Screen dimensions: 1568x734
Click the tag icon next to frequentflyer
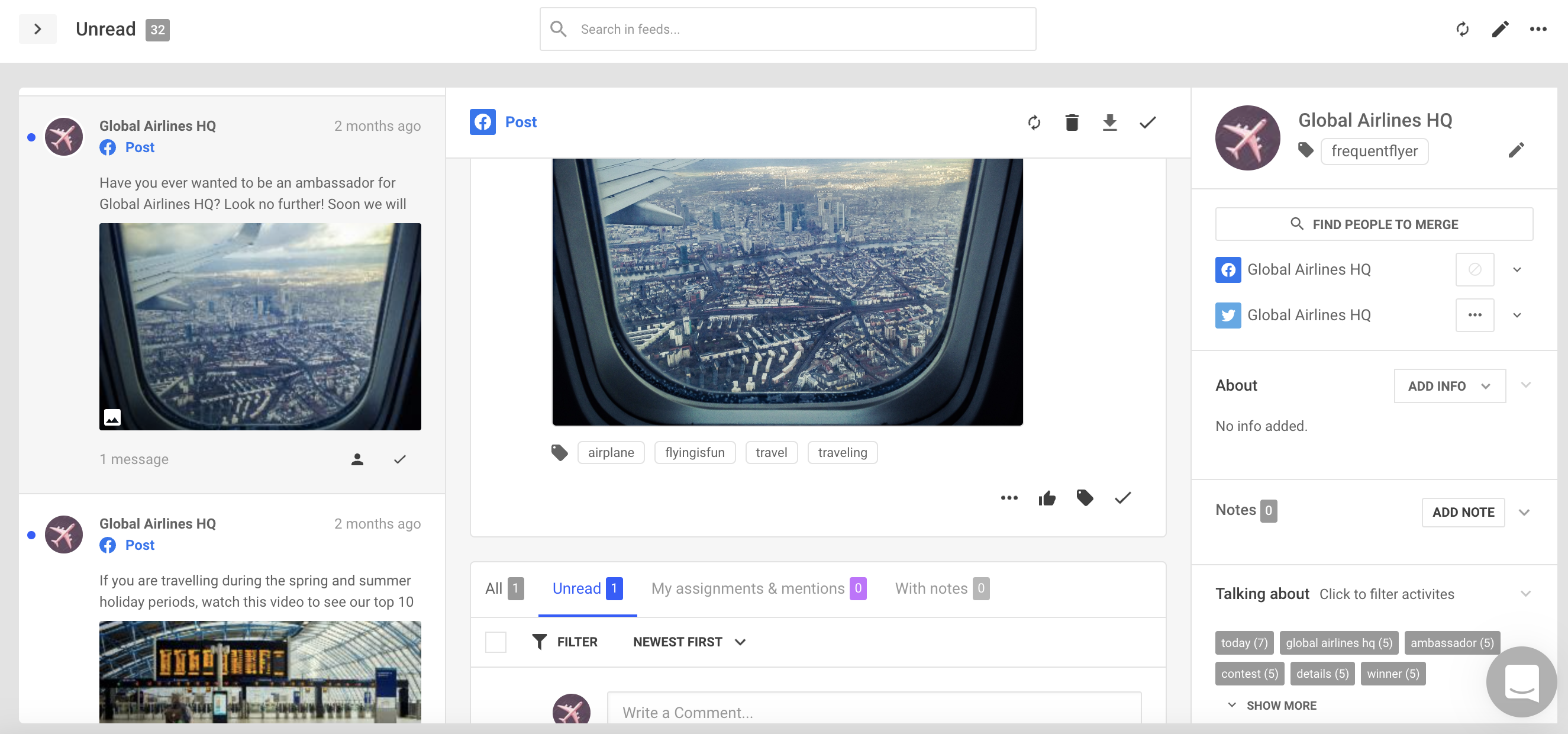click(x=1305, y=150)
